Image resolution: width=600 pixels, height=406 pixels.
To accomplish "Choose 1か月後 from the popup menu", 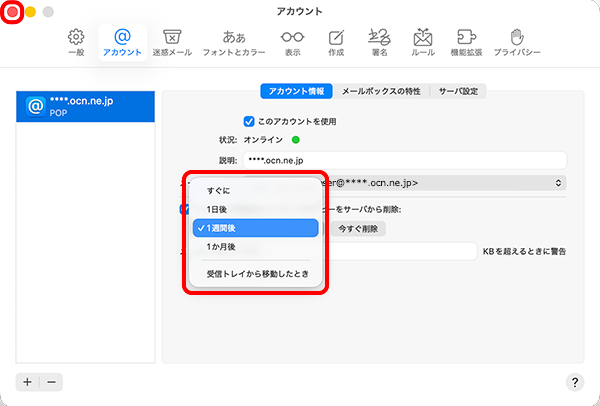I will [x=221, y=247].
